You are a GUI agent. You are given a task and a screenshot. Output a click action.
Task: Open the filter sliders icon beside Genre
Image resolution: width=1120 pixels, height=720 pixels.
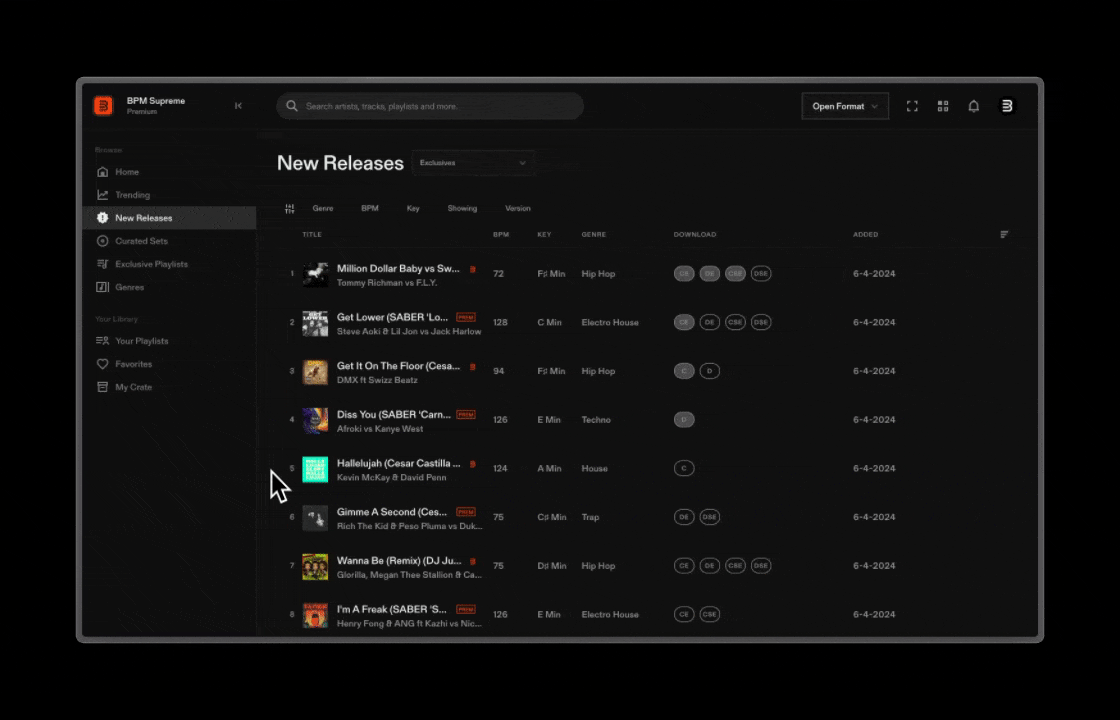[x=289, y=209]
